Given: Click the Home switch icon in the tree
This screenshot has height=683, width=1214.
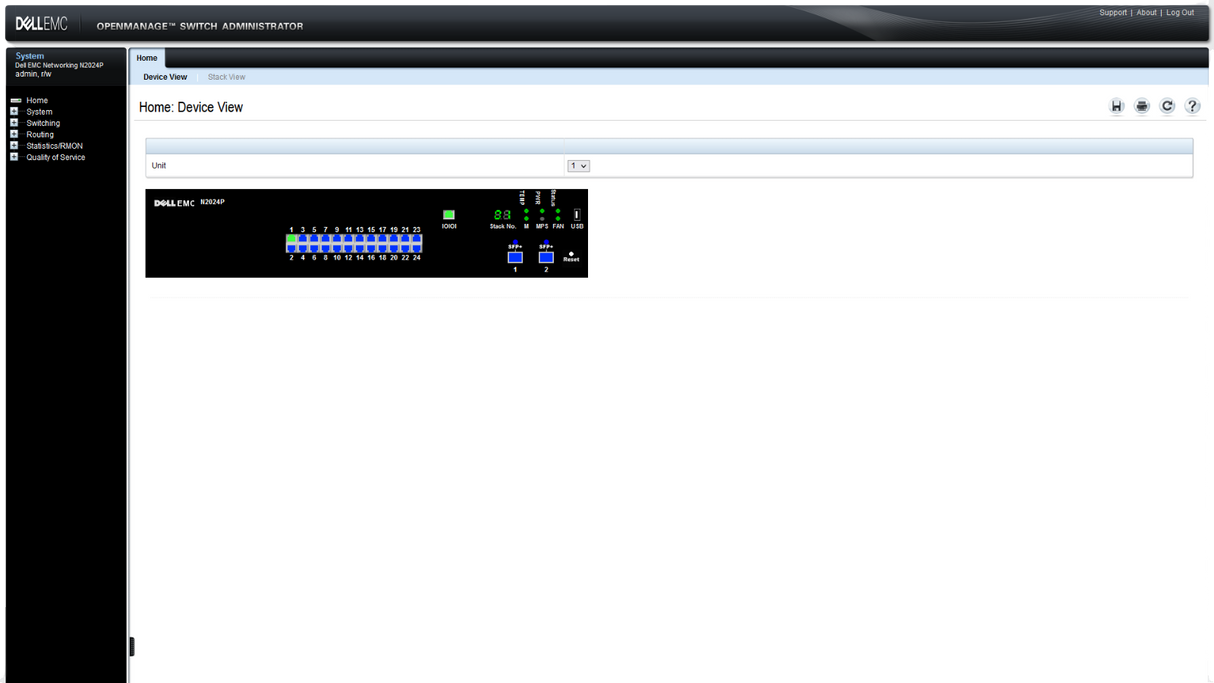Looking at the screenshot, I should tap(16, 100).
